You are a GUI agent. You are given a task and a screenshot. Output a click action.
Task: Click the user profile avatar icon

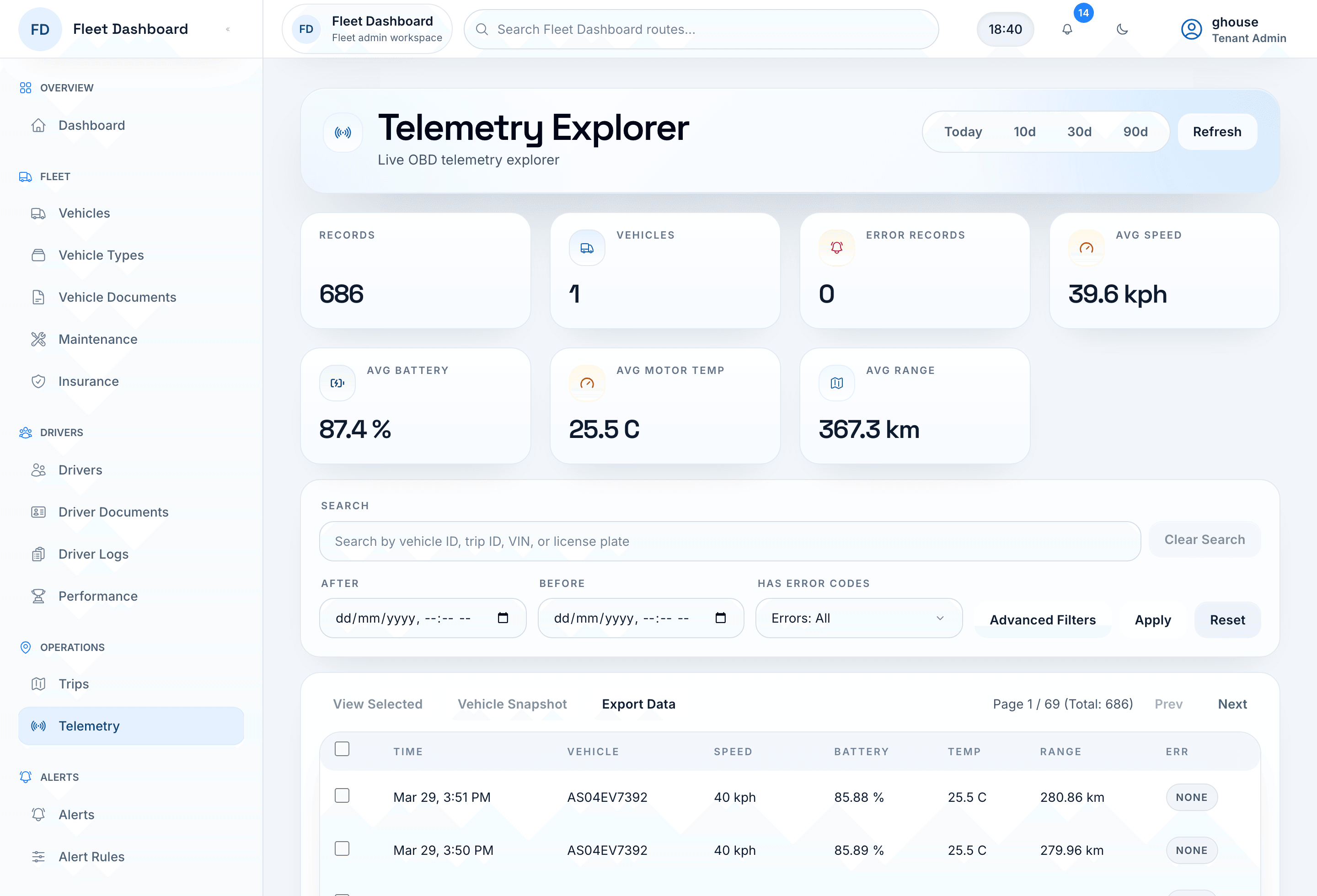tap(1191, 29)
